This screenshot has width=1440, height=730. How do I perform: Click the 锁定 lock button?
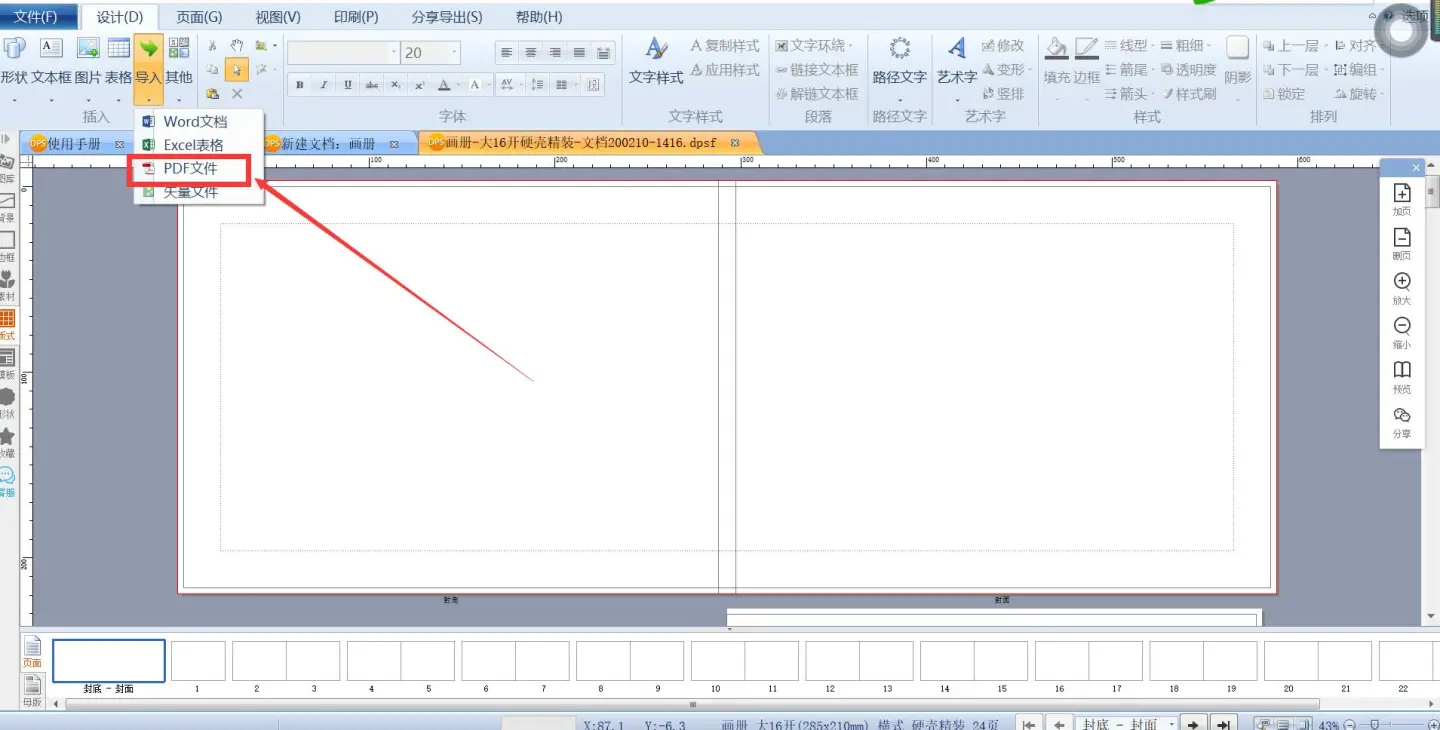(1284, 94)
